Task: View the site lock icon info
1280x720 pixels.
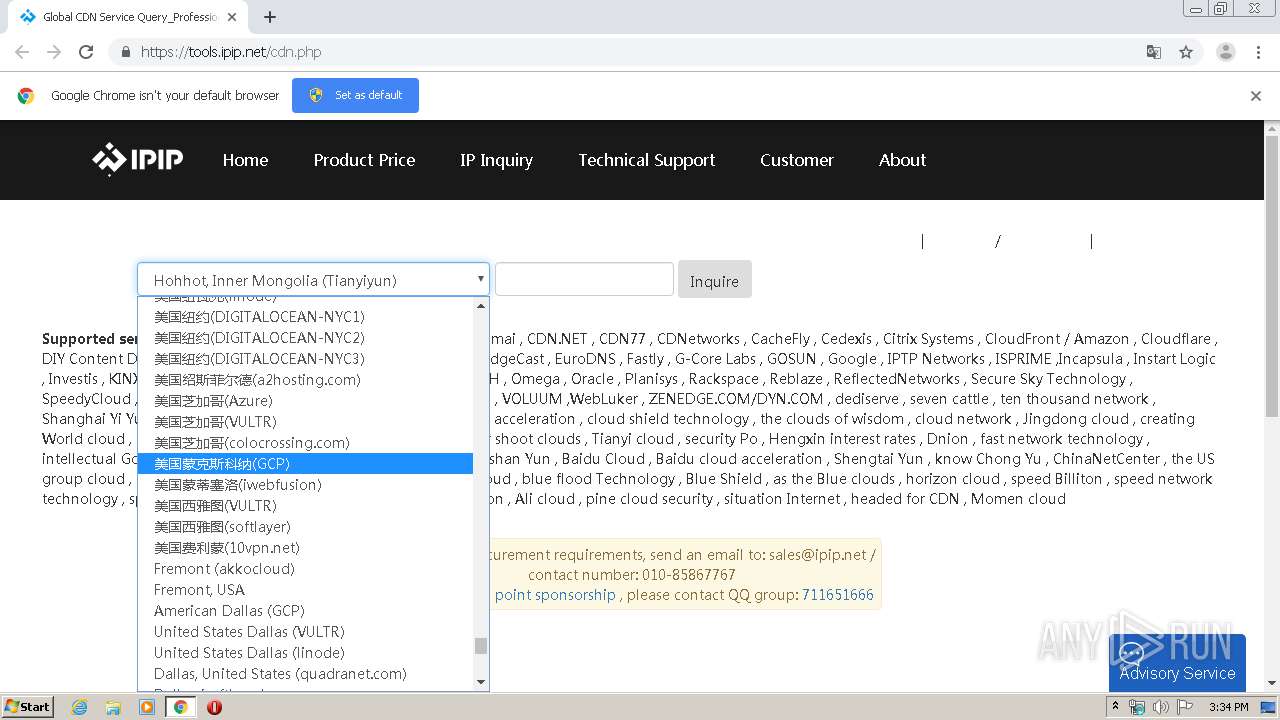Action: coord(124,52)
